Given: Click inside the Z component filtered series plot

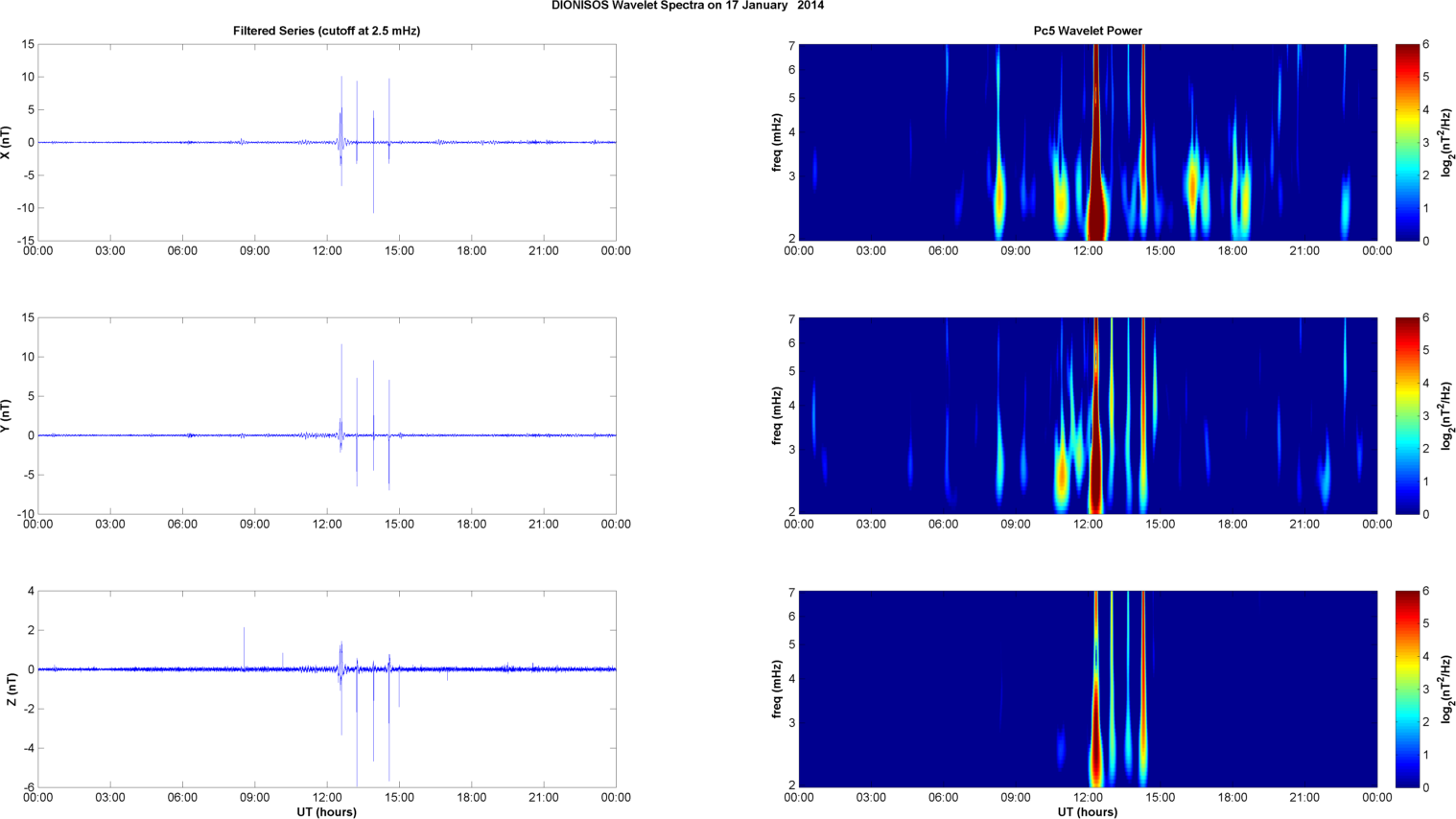Looking at the screenshot, I should (326, 689).
